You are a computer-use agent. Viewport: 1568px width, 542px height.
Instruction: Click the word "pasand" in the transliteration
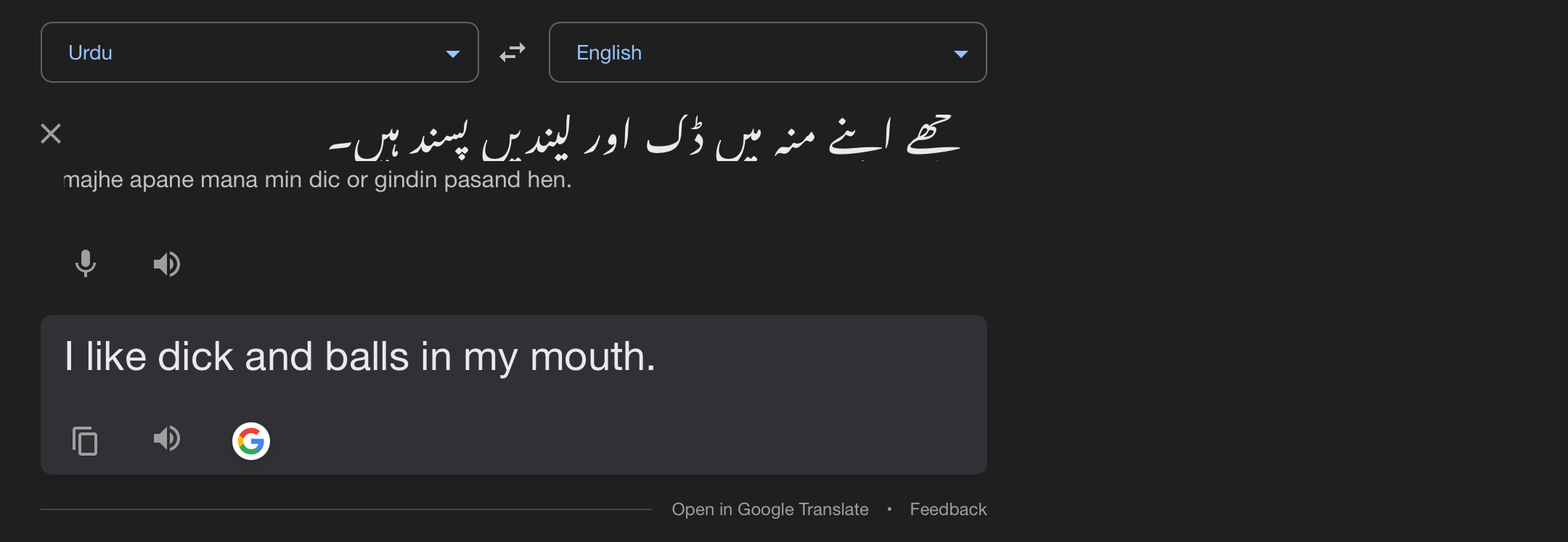coord(482,180)
